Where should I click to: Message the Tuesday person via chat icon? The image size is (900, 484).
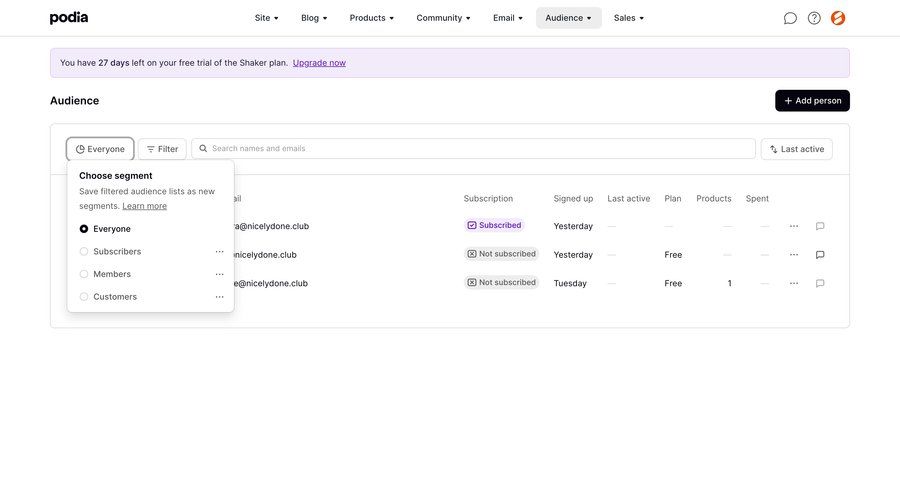click(x=820, y=283)
